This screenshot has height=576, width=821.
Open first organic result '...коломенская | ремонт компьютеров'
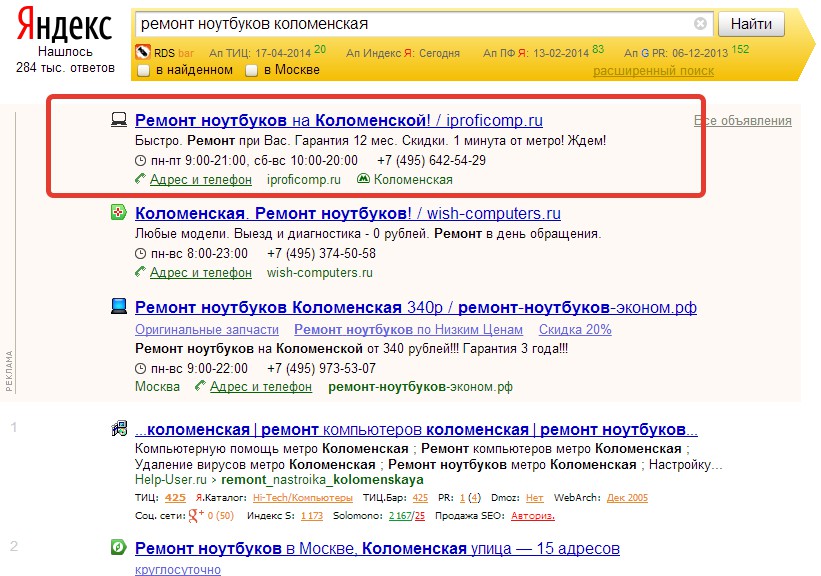(416, 429)
